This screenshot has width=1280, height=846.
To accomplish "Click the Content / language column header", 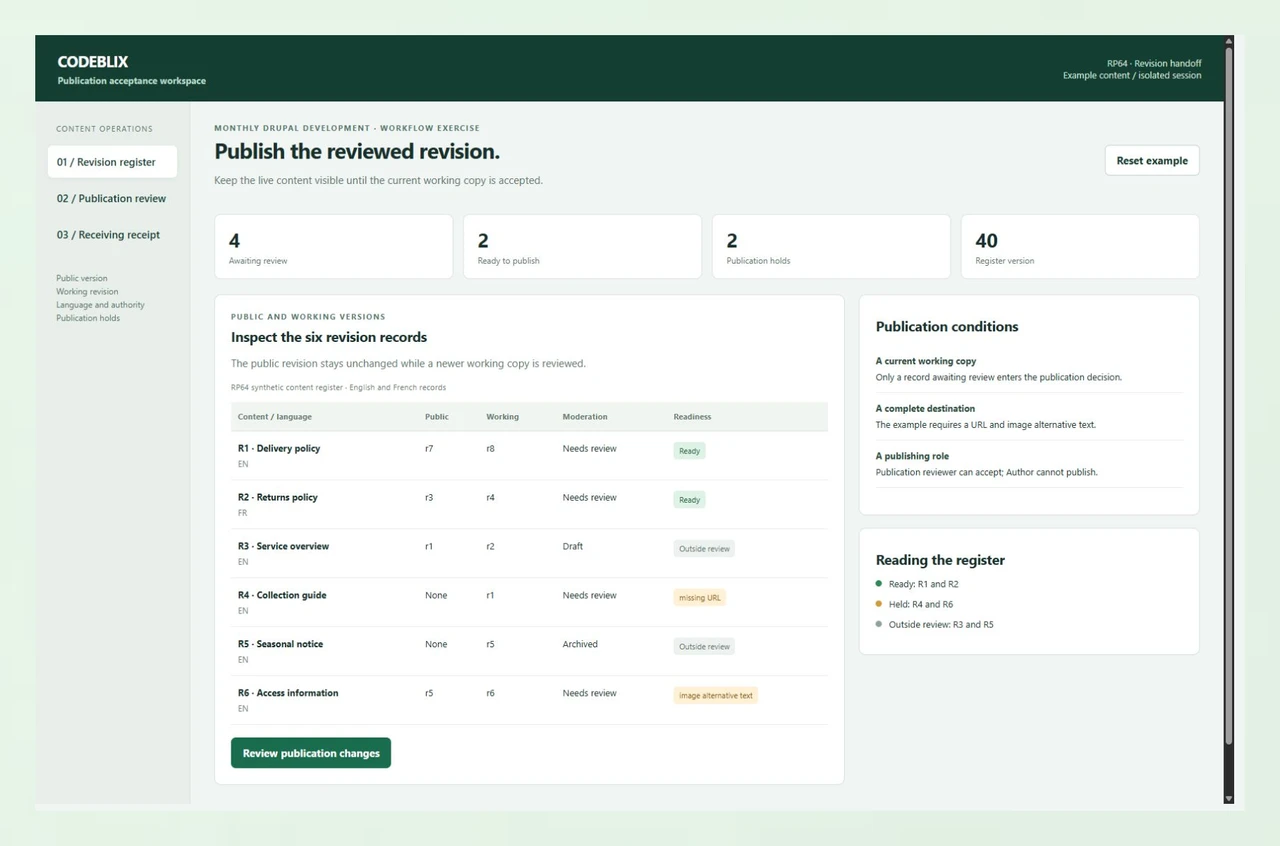I will pyautogui.click(x=275, y=416).
